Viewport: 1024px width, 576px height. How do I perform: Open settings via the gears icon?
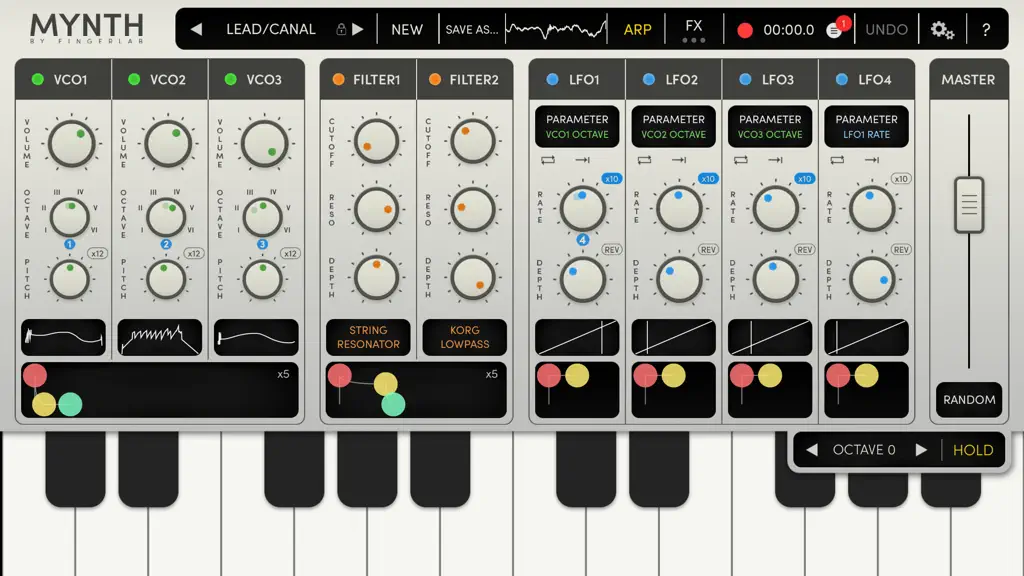942,30
